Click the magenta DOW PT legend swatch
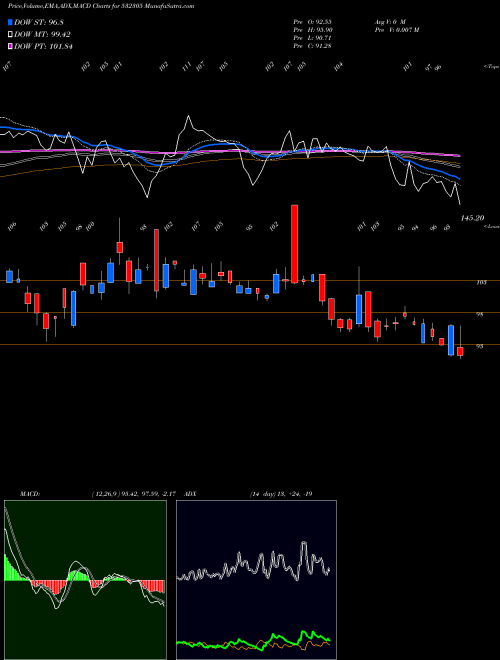The height and width of the screenshot is (660, 500). pos(10,46)
